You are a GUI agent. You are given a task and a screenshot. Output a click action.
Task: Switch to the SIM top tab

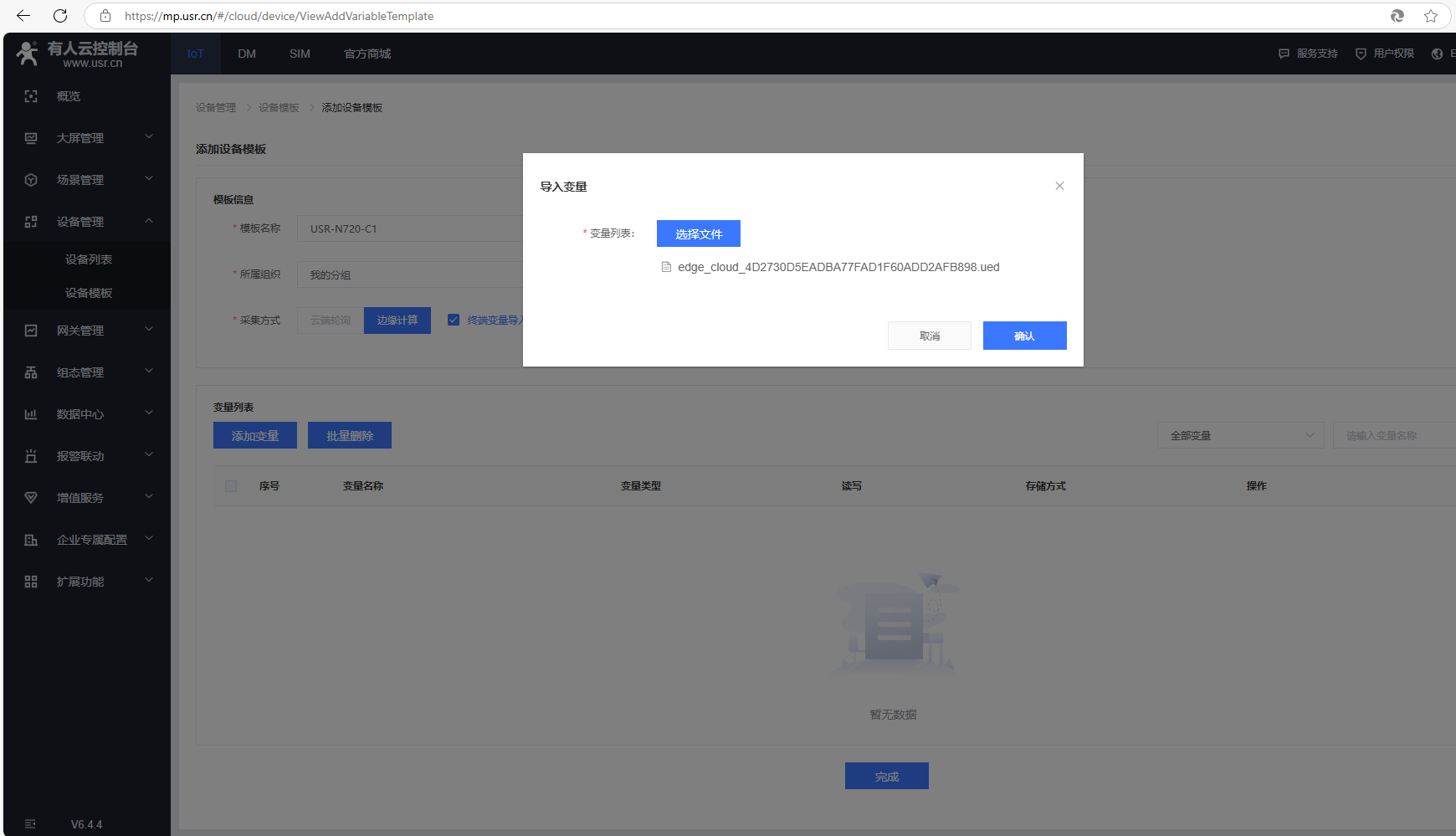[300, 54]
